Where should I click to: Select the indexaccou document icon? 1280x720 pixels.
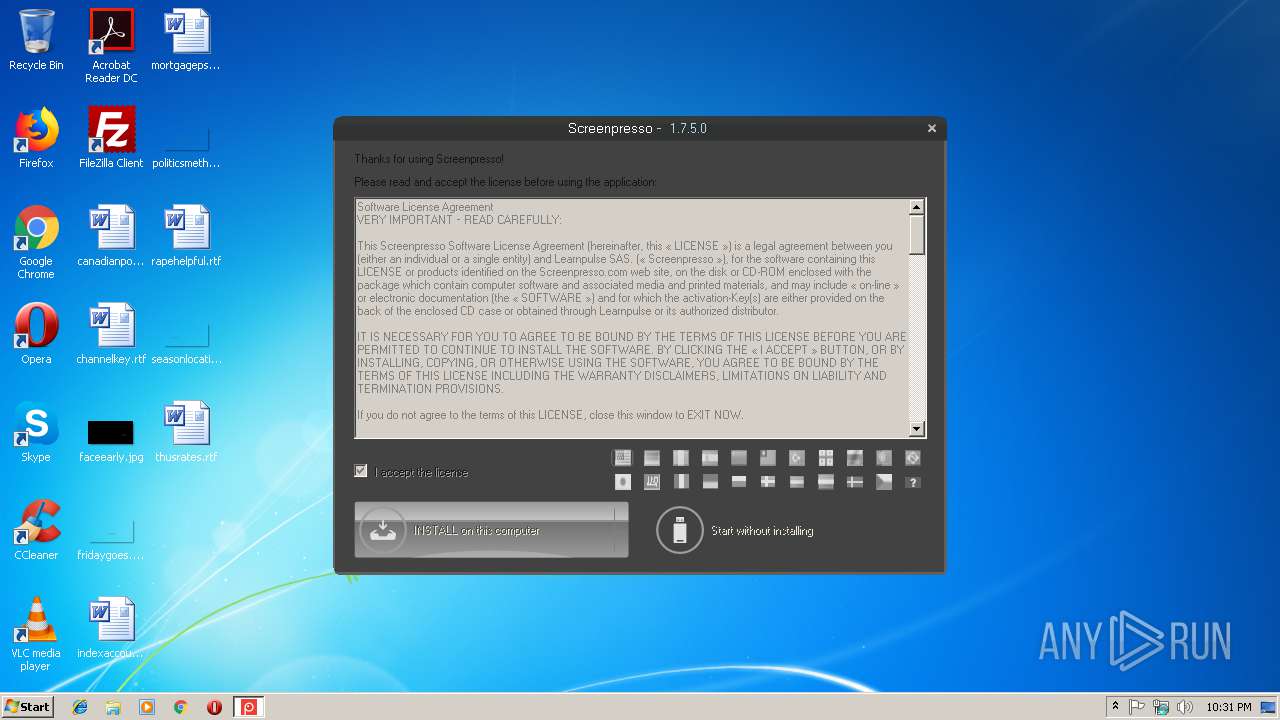point(111,628)
